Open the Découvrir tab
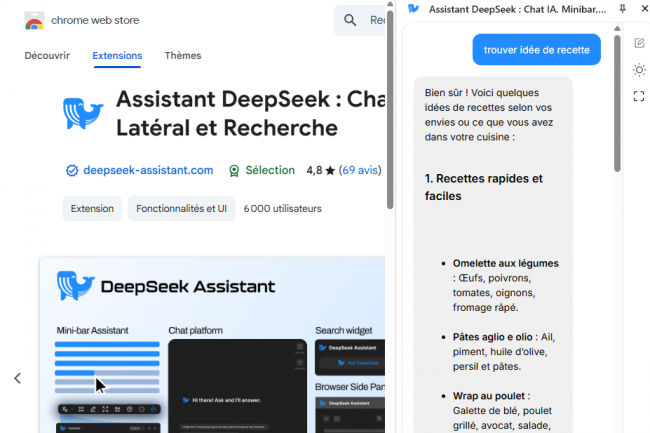The height and width of the screenshot is (433, 650). tap(47, 56)
